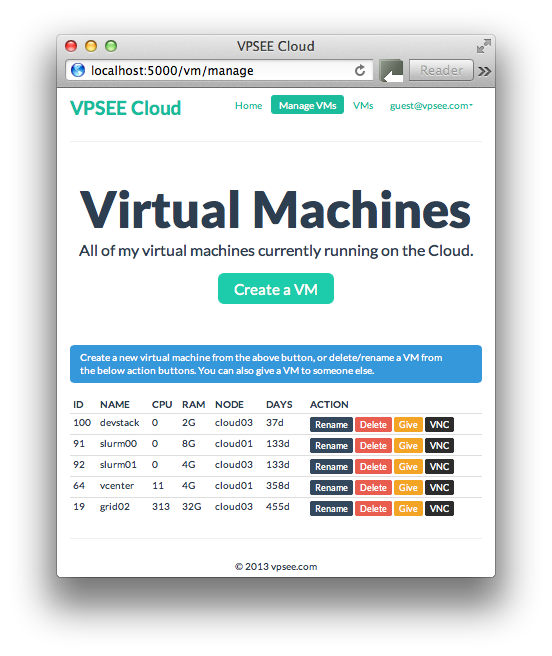Focus the localhost:5000/vm/manage address field
Screen dimensions: 552x656
(219, 70)
